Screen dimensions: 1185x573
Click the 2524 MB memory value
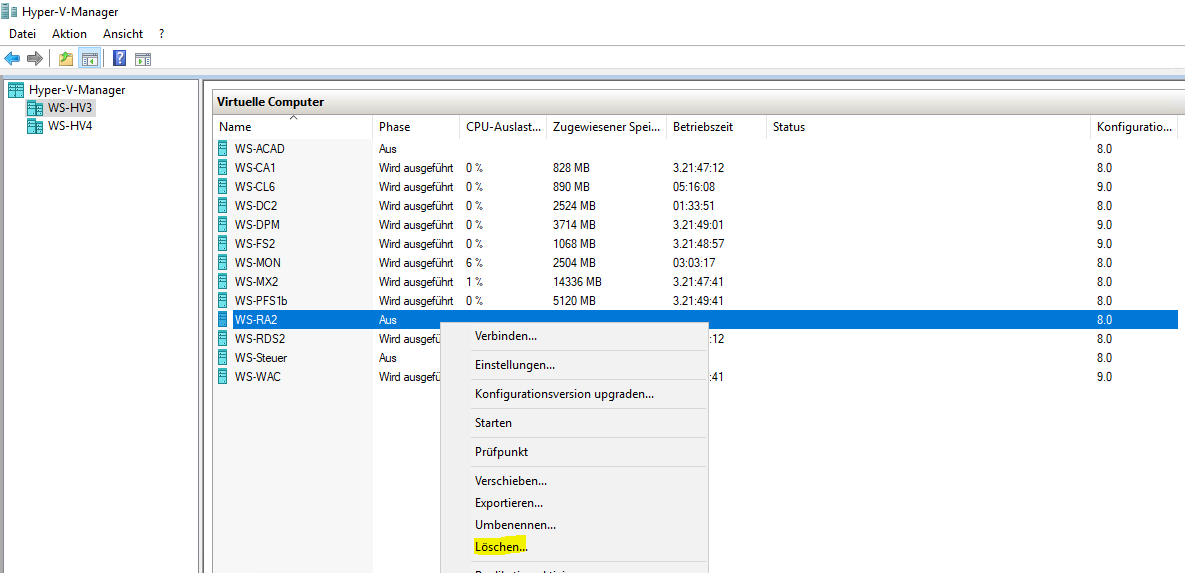coord(574,205)
